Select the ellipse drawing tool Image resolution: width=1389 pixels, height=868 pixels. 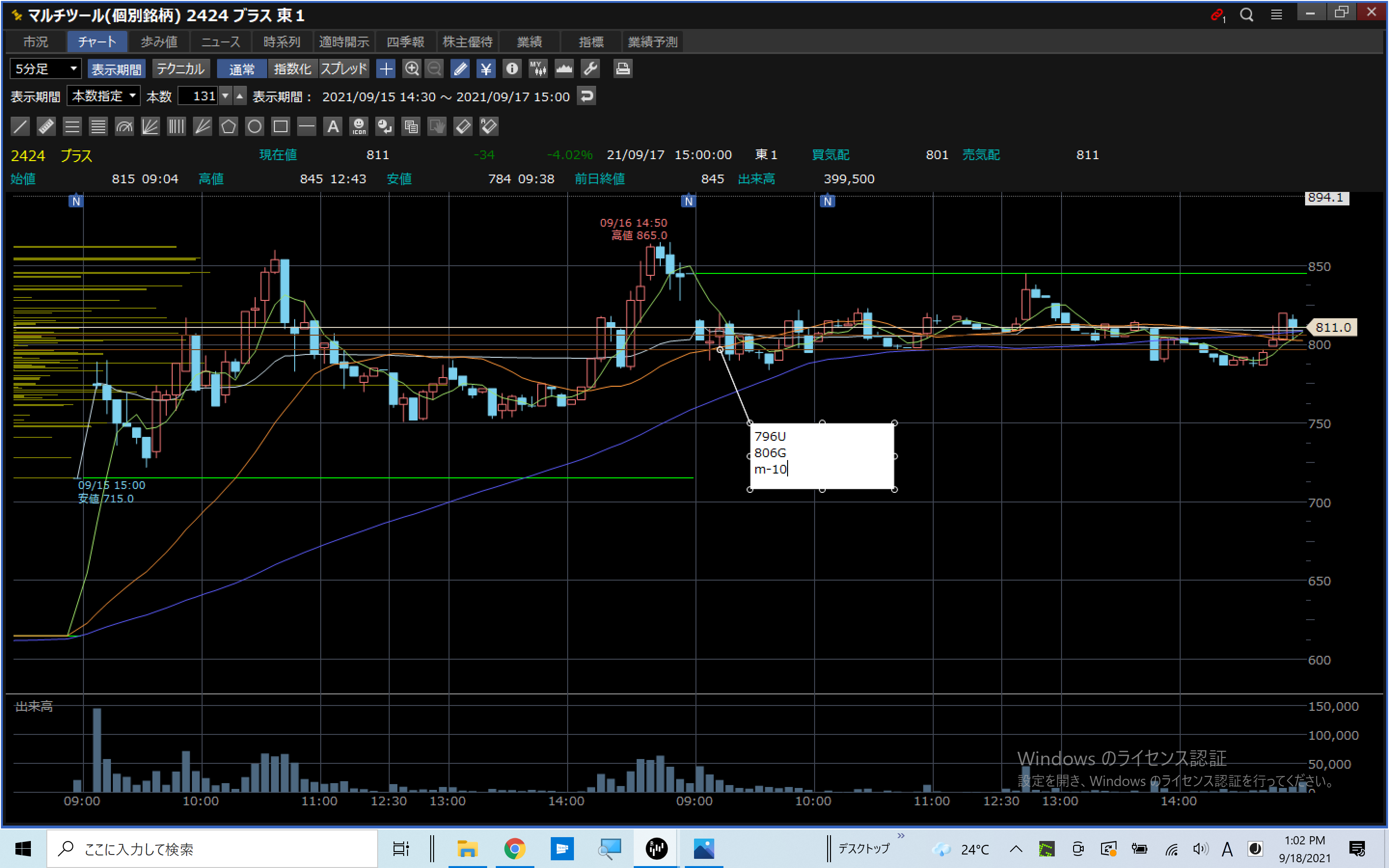[x=254, y=126]
